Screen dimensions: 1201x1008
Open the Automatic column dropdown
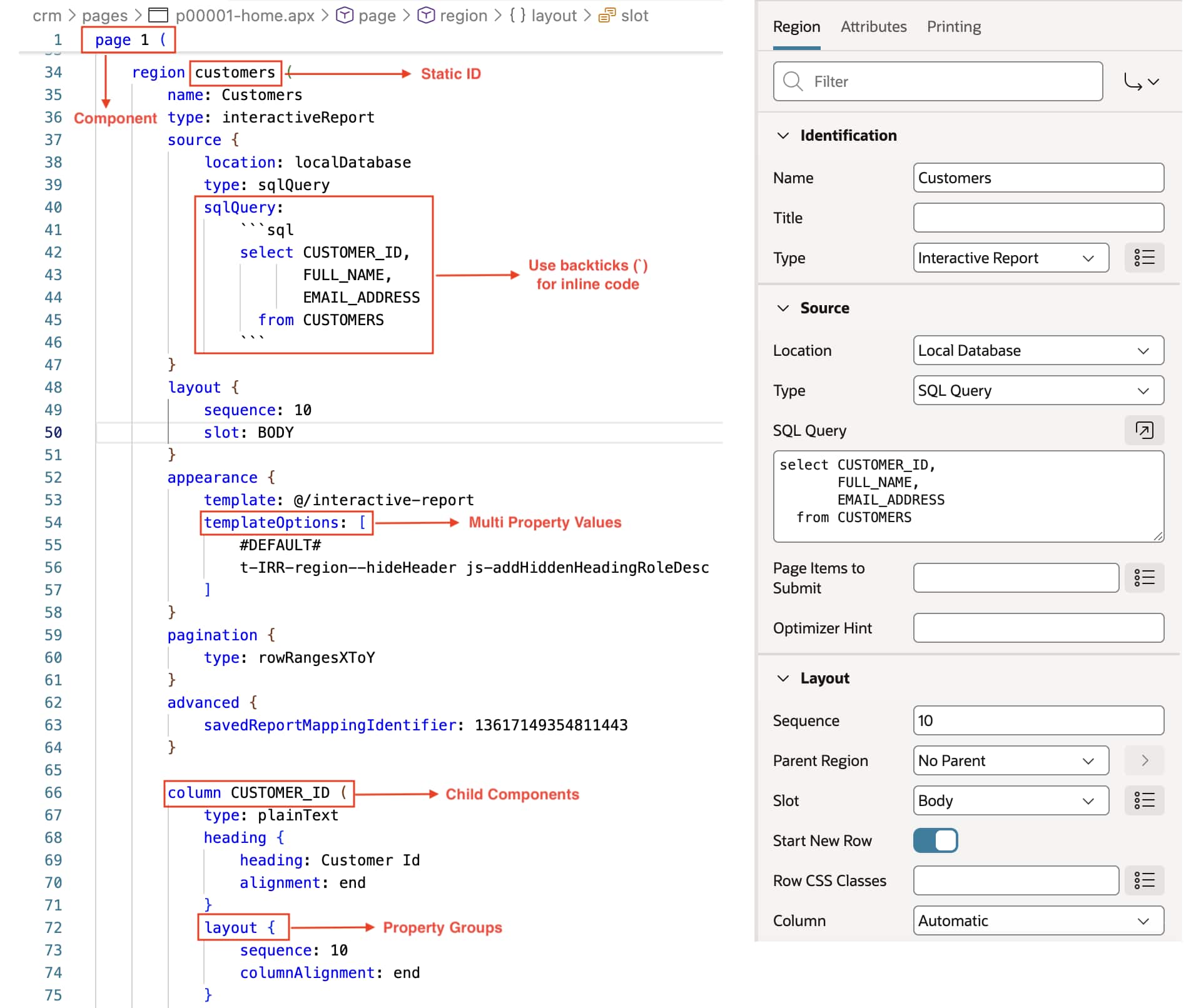[1038, 920]
